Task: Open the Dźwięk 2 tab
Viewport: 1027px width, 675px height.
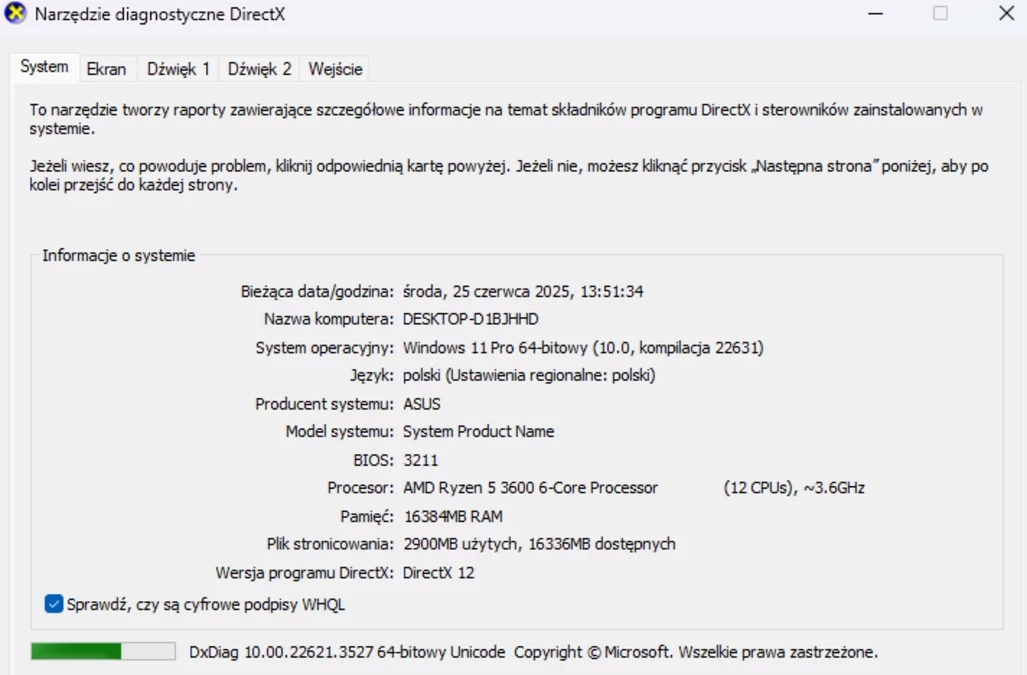Action: click(x=259, y=69)
